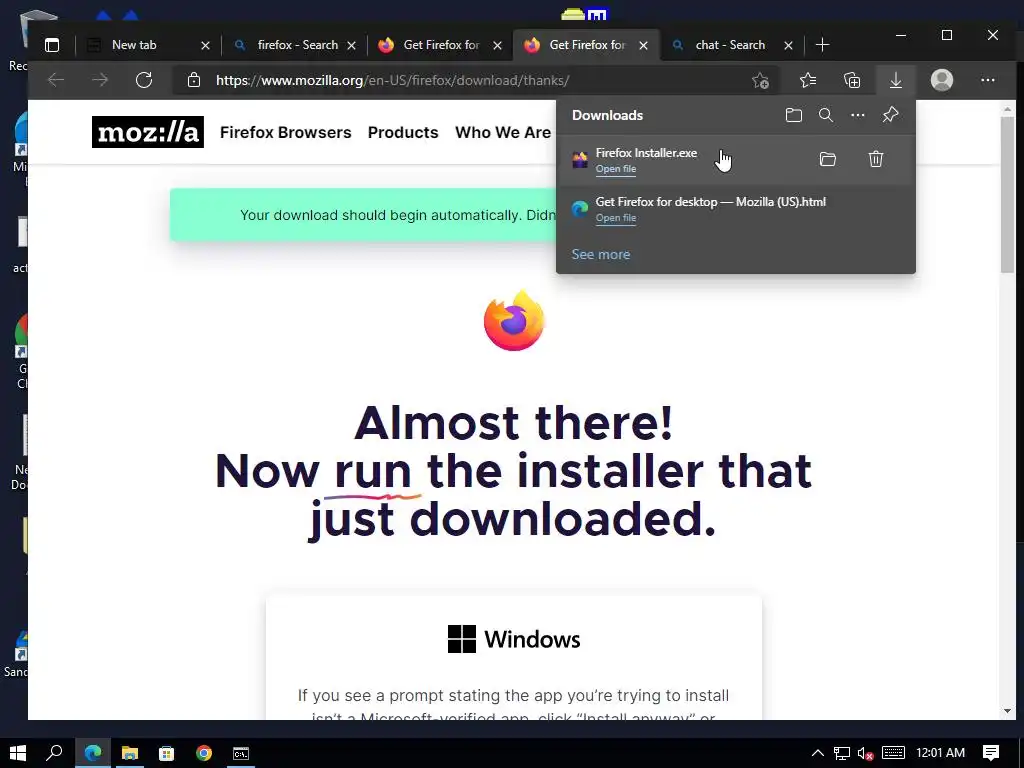This screenshot has width=1024, height=768.
Task: Pin the Downloads panel
Action: point(890,116)
